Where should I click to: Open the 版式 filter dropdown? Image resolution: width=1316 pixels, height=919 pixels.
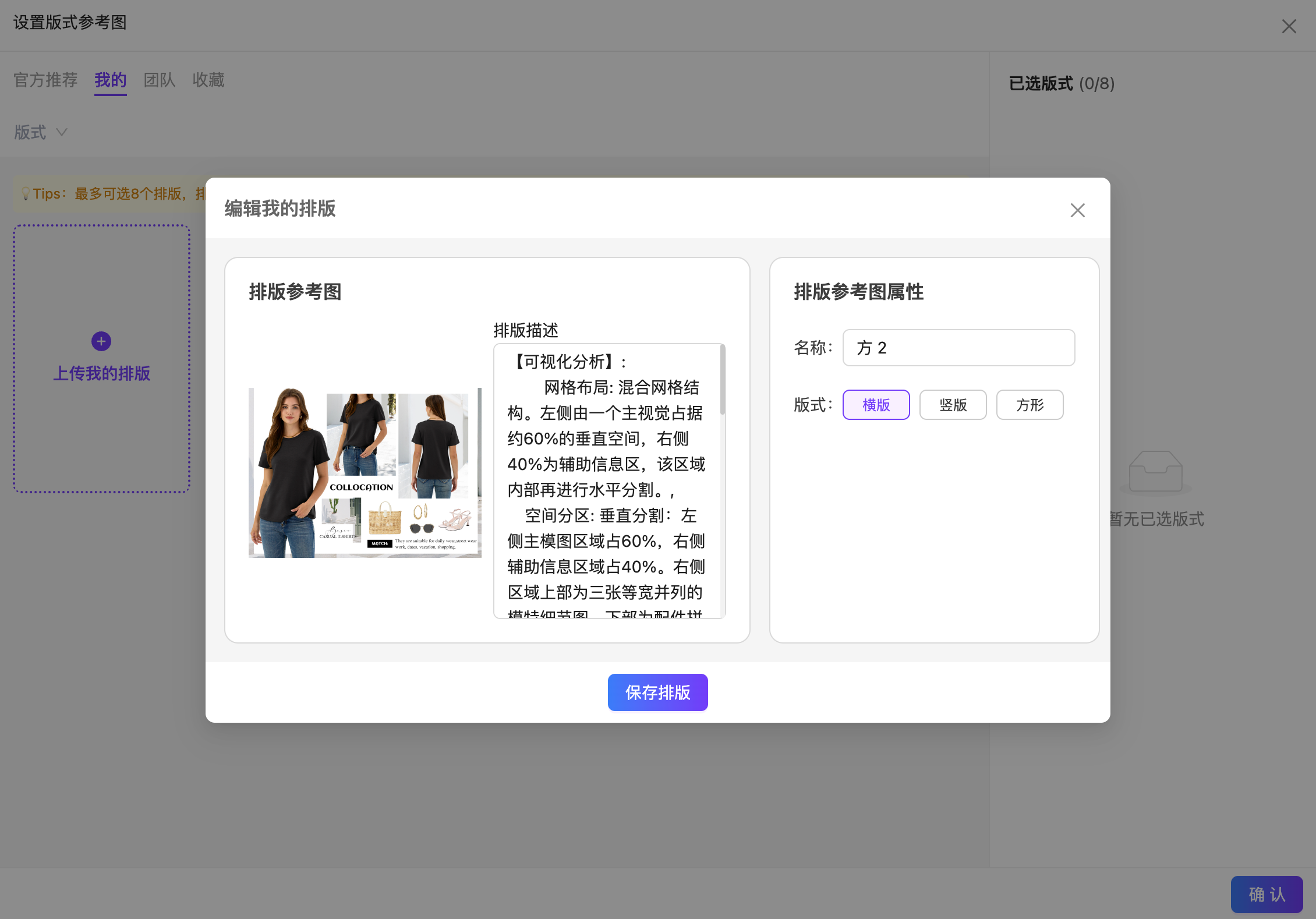[41, 132]
